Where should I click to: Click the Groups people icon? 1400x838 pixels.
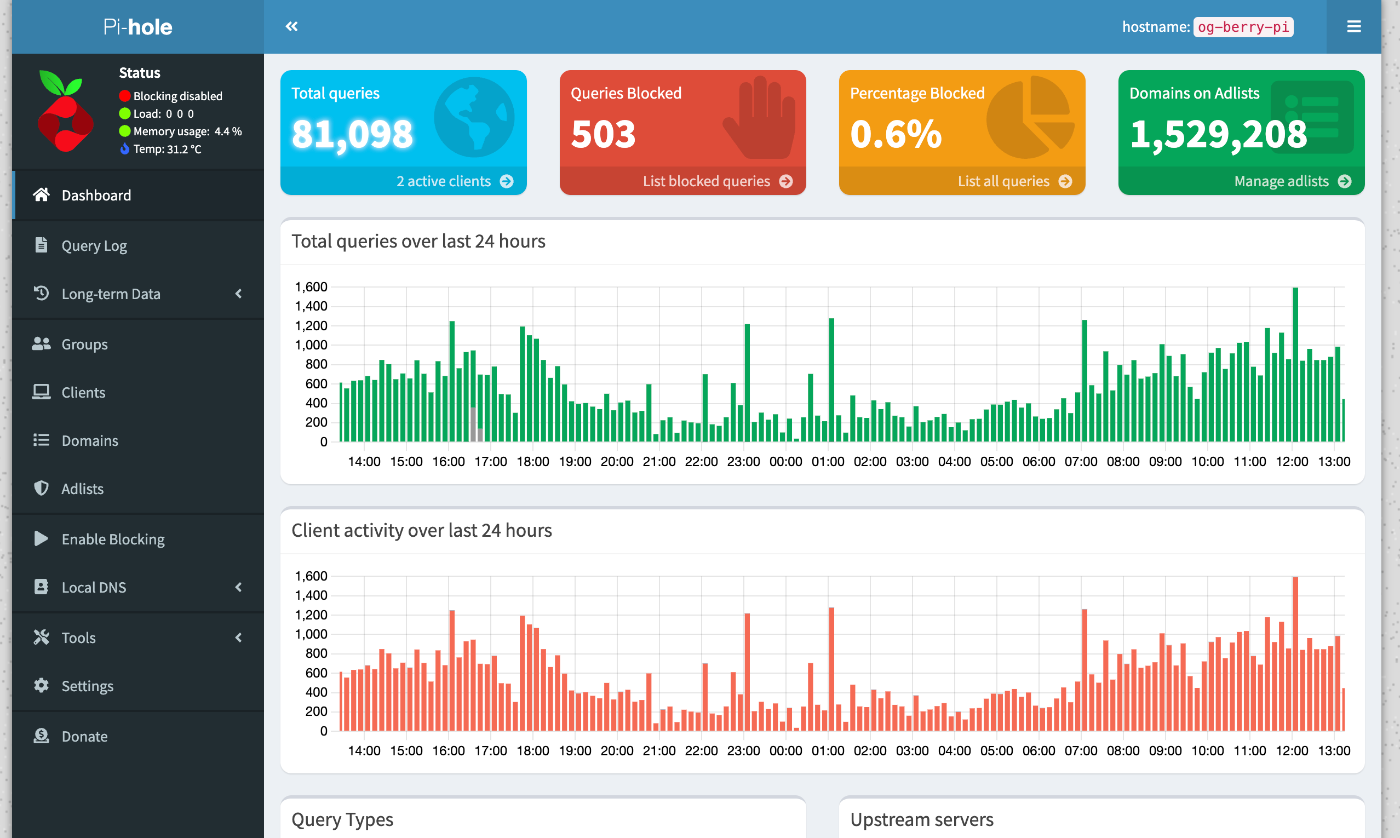(41, 344)
